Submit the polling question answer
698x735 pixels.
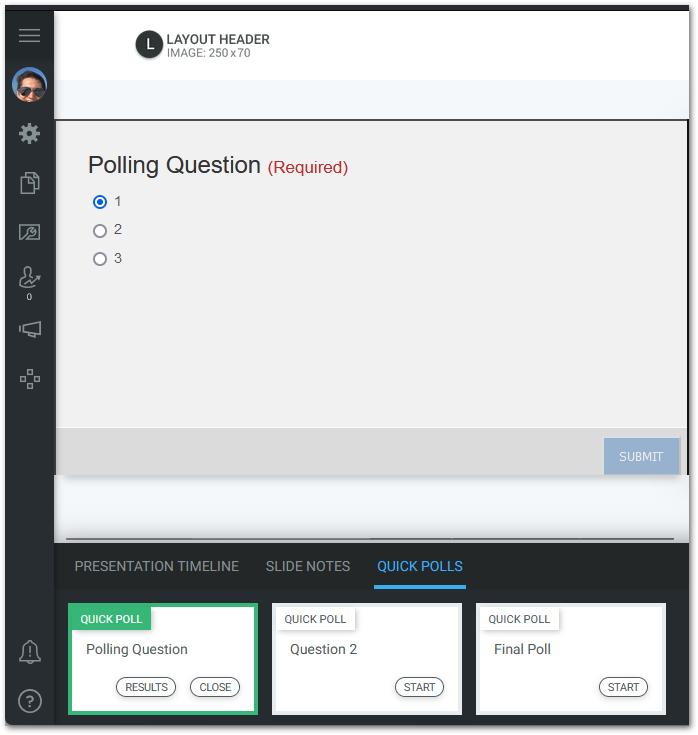click(x=641, y=456)
